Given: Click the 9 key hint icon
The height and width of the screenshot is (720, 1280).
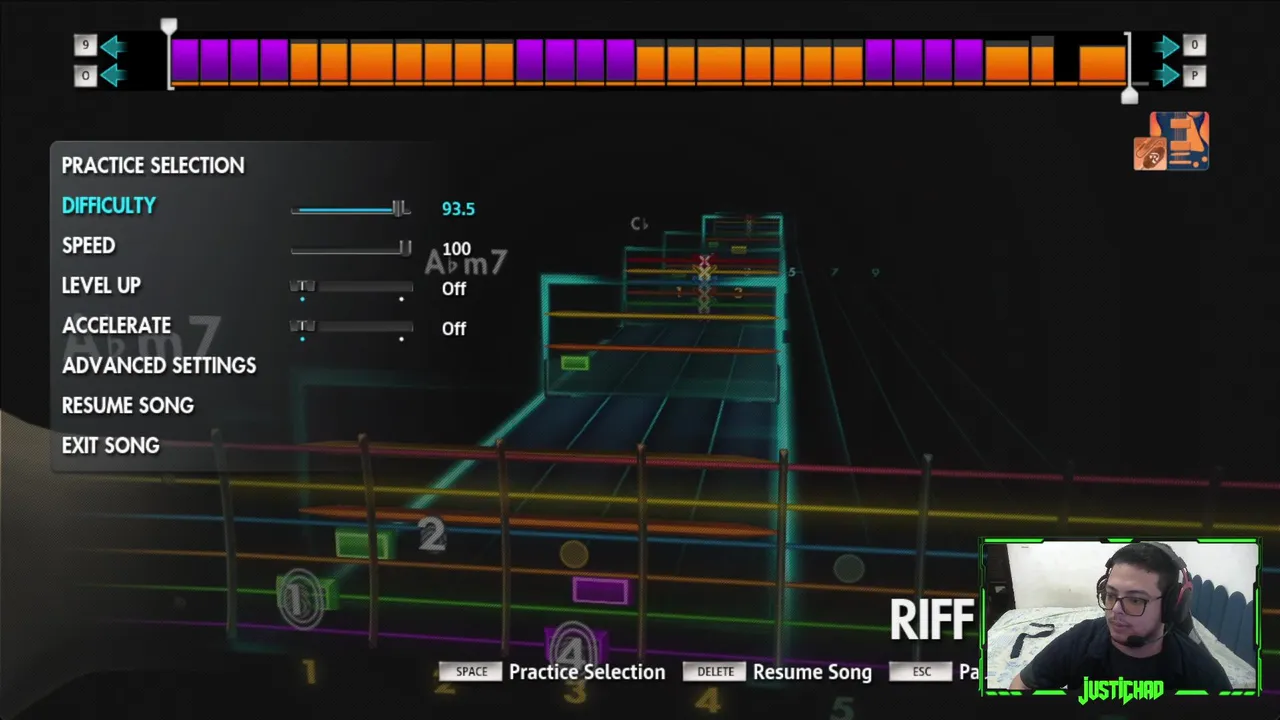Looking at the screenshot, I should 86,46.
